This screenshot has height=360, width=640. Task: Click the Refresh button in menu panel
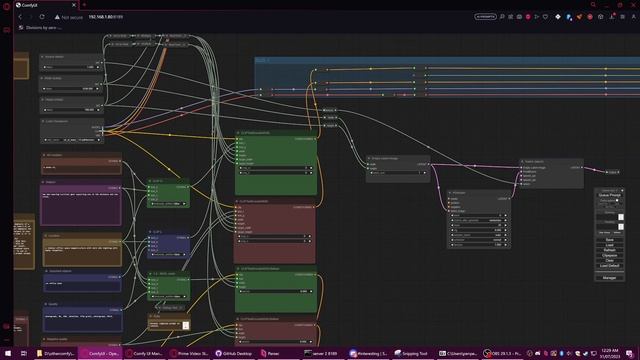(x=609, y=250)
